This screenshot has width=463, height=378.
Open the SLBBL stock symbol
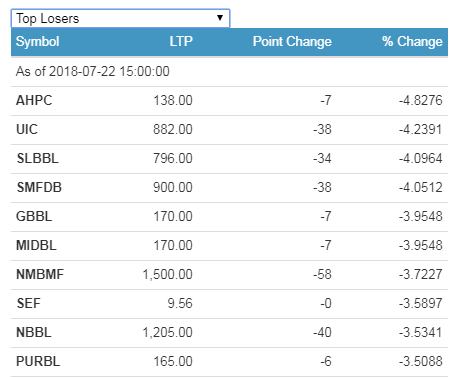coord(37,158)
